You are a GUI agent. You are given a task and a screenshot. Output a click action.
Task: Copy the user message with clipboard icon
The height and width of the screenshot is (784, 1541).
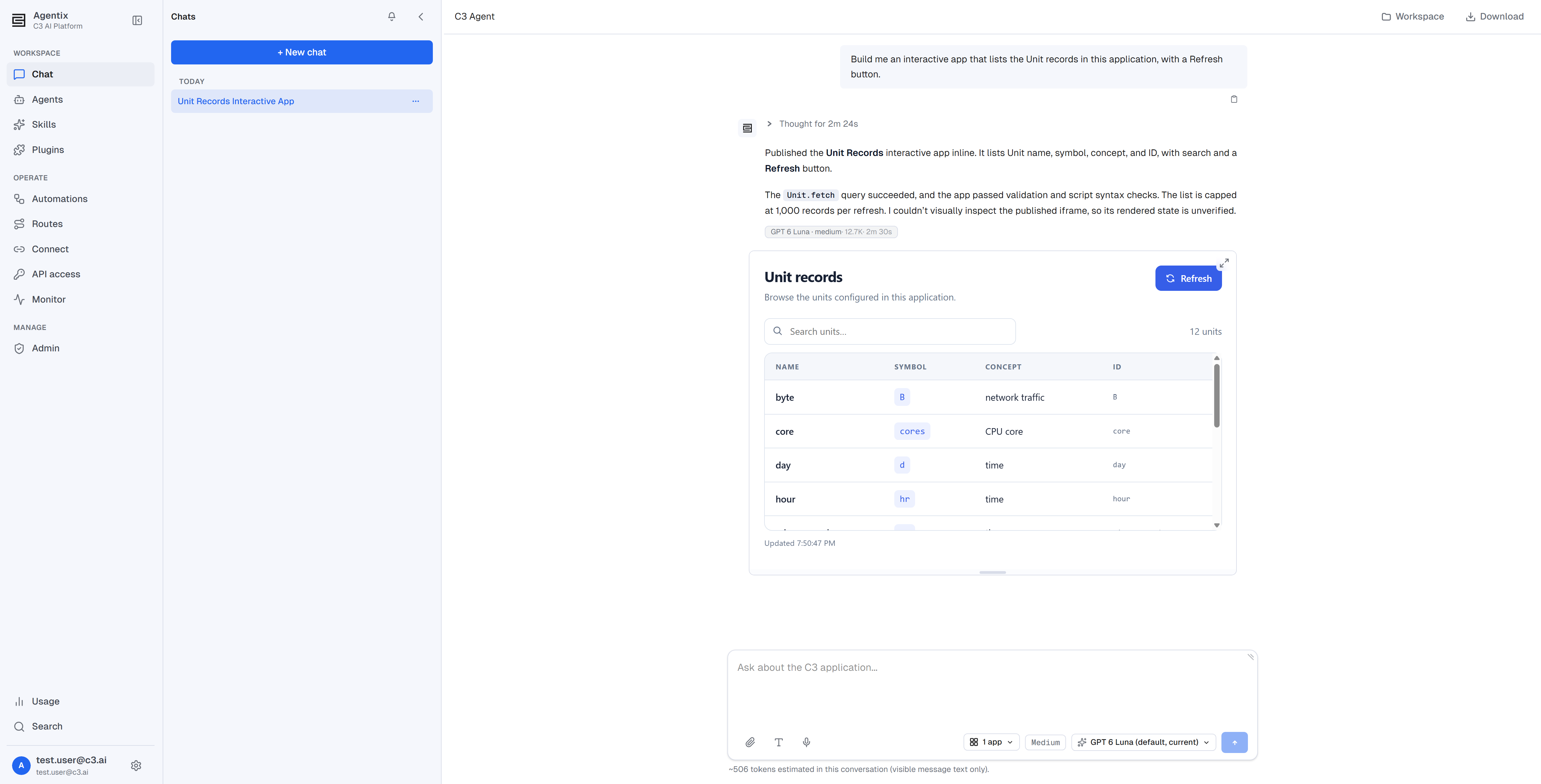coord(1234,99)
